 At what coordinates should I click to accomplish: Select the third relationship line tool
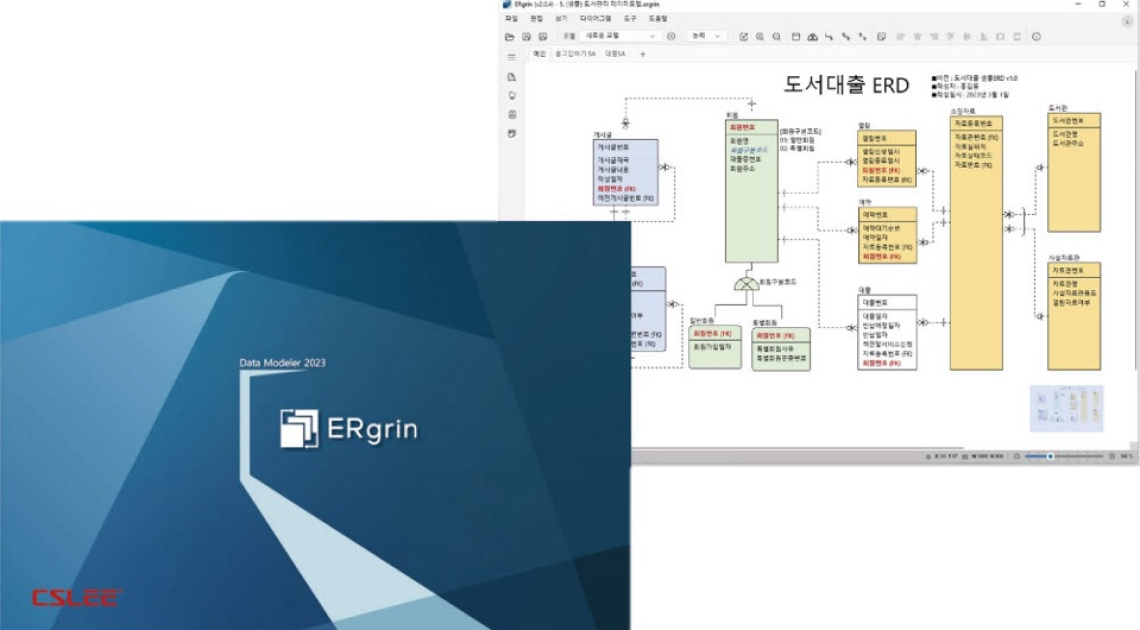pos(862,36)
